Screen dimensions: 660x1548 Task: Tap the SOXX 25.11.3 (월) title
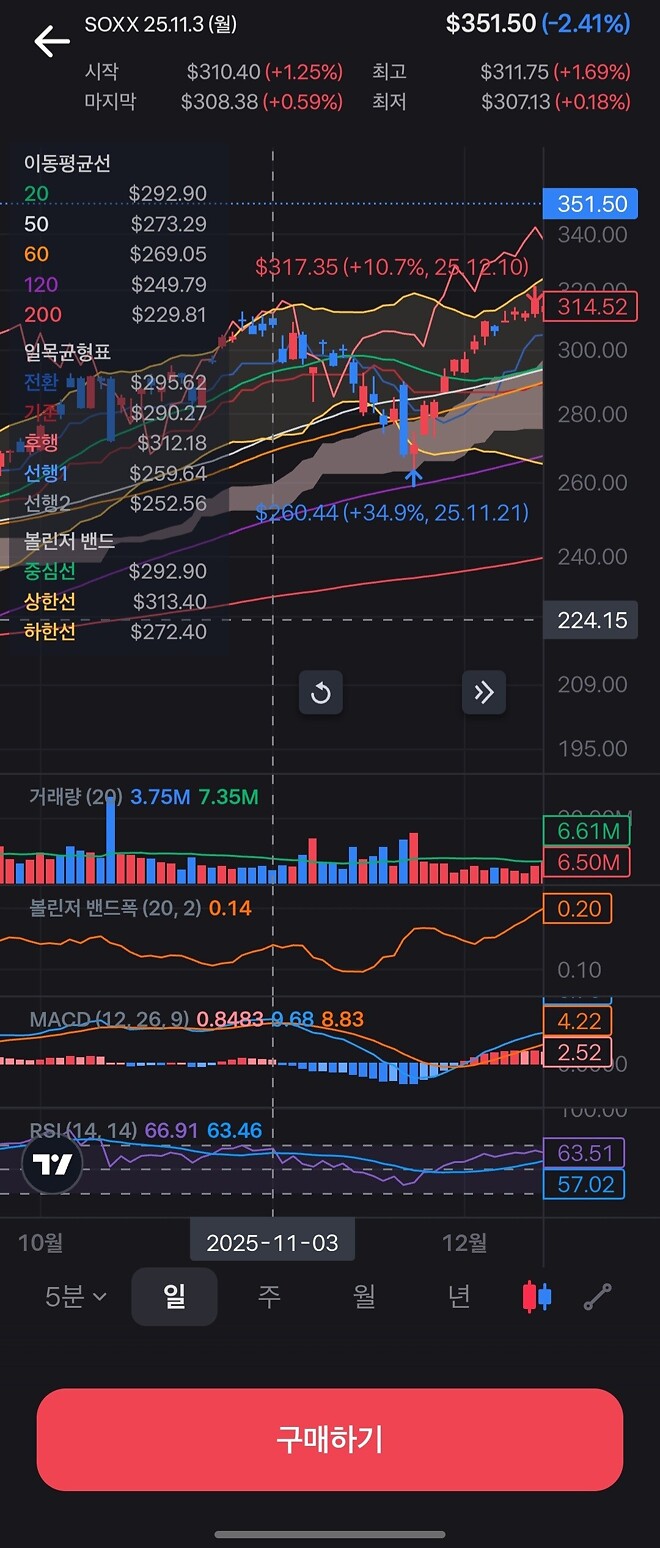(160, 25)
